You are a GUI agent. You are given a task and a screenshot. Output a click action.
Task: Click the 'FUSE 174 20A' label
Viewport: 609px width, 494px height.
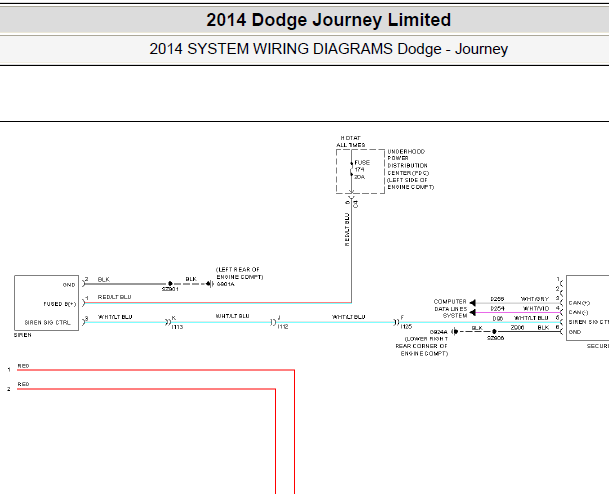pos(362,170)
